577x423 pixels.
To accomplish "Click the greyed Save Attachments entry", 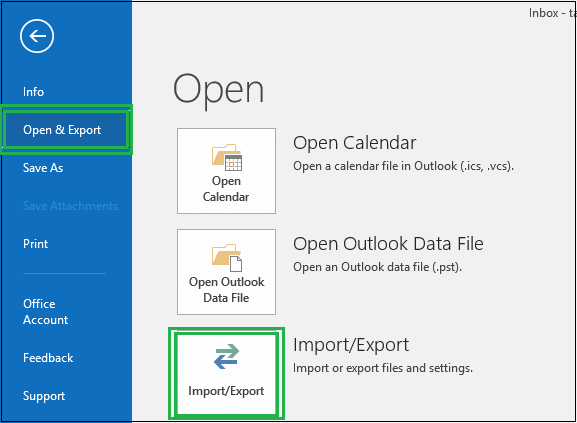I will (70, 206).
